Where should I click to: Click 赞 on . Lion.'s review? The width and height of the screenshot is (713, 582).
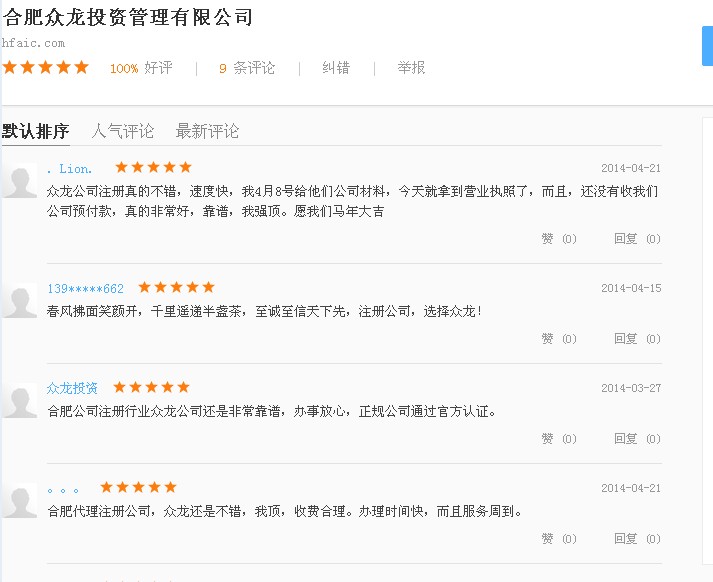tap(558, 239)
